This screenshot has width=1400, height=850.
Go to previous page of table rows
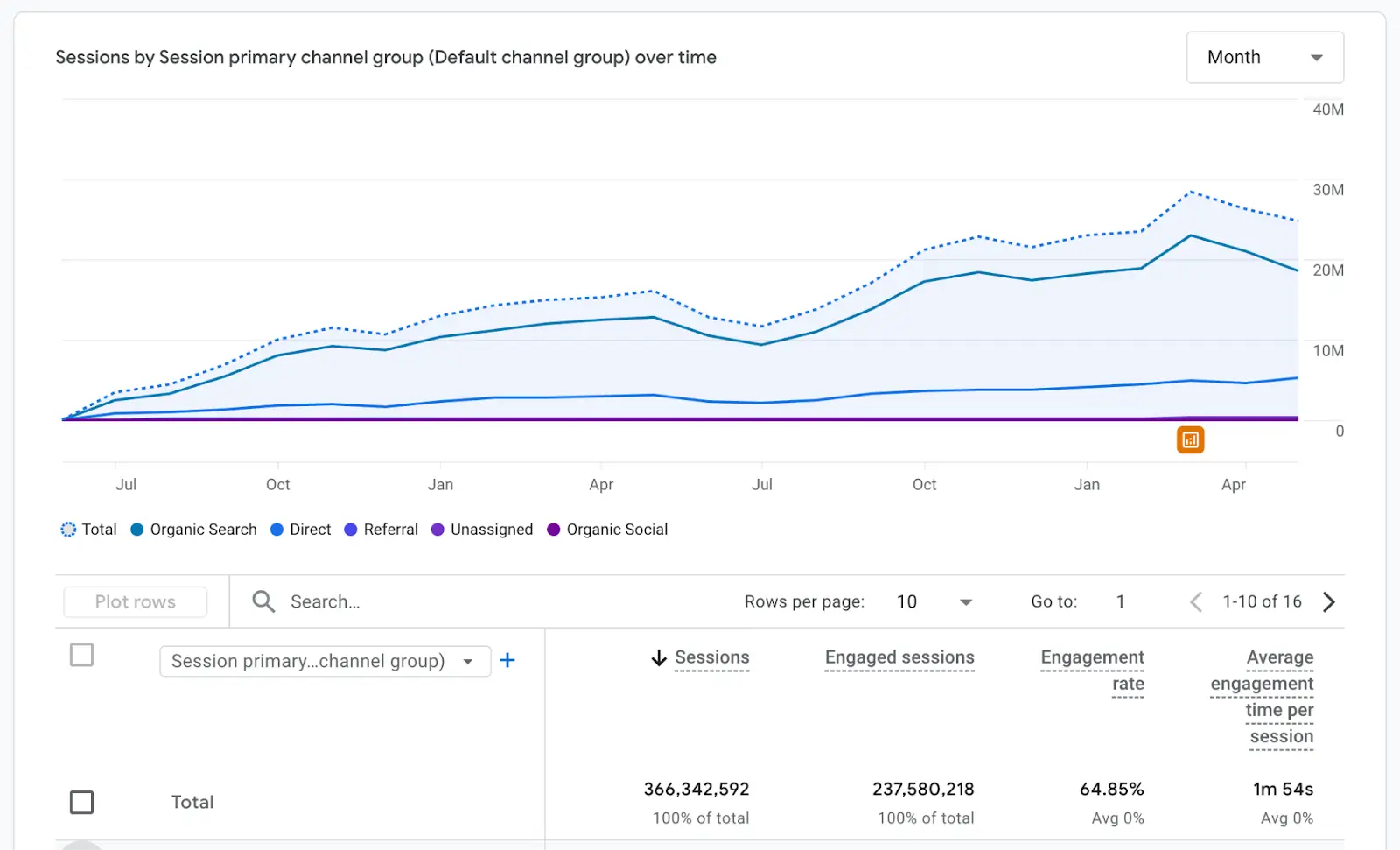point(1196,601)
